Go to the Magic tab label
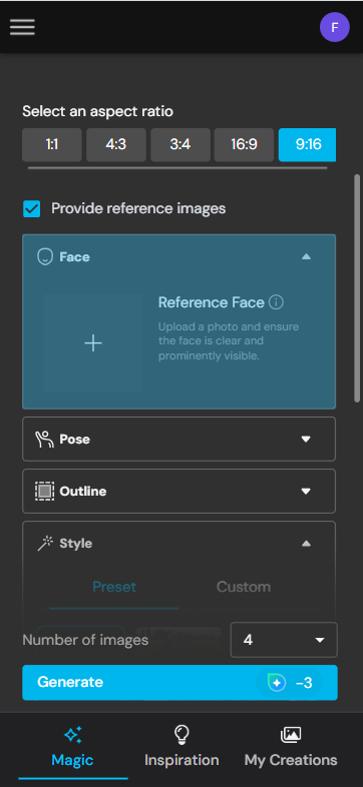Viewport: 363px width, 787px height. click(72, 760)
